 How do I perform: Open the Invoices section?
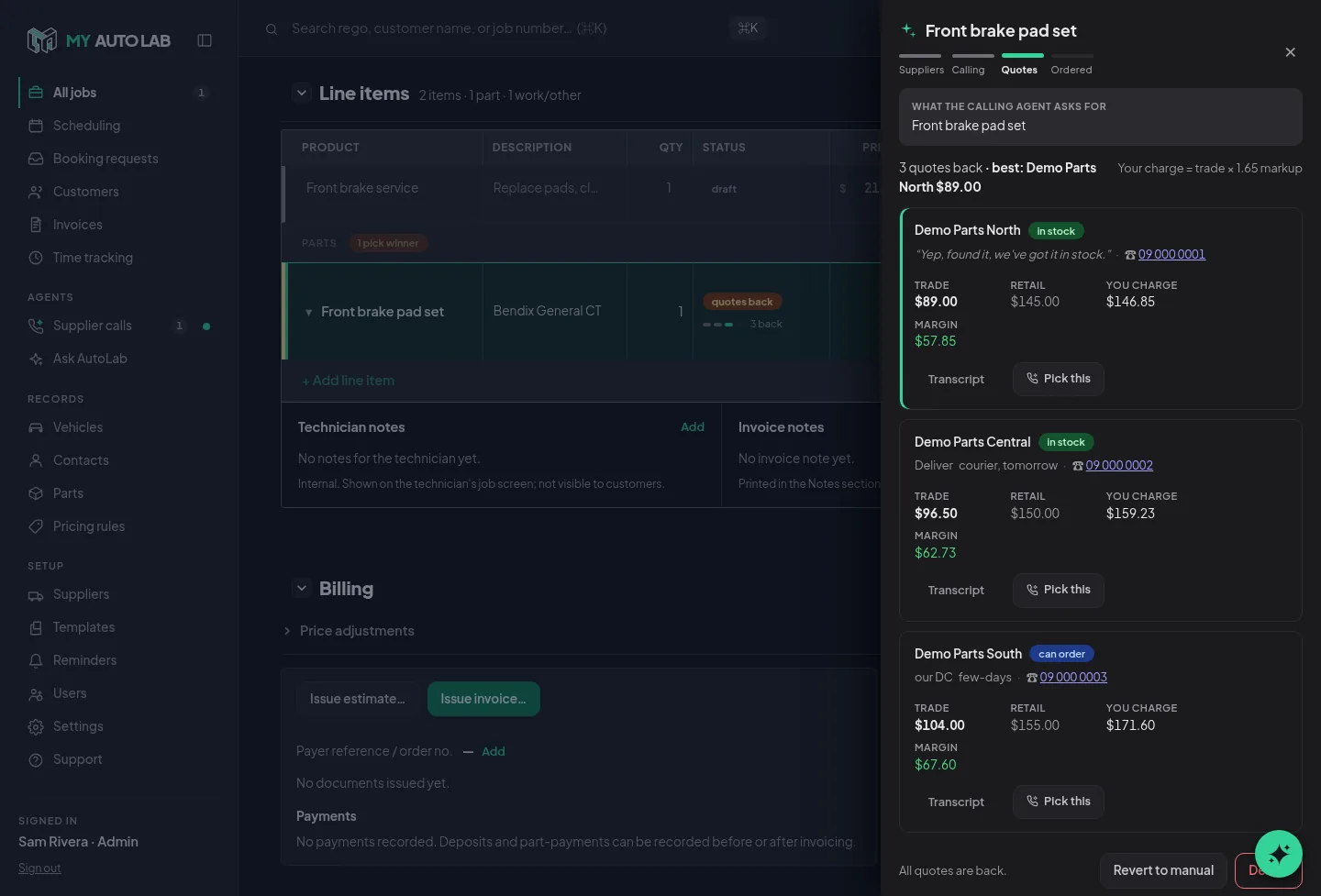tap(118, 225)
